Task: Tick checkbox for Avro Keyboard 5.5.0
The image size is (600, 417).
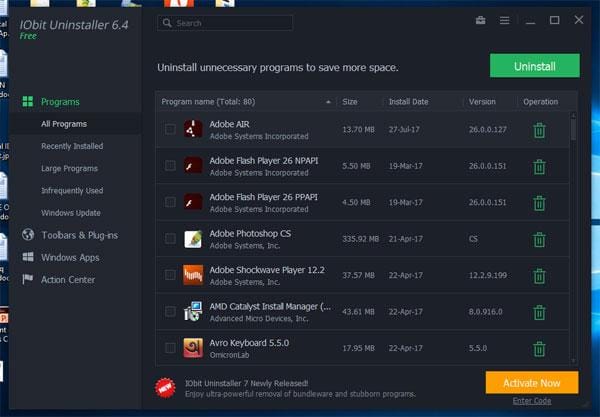Action: [170, 348]
